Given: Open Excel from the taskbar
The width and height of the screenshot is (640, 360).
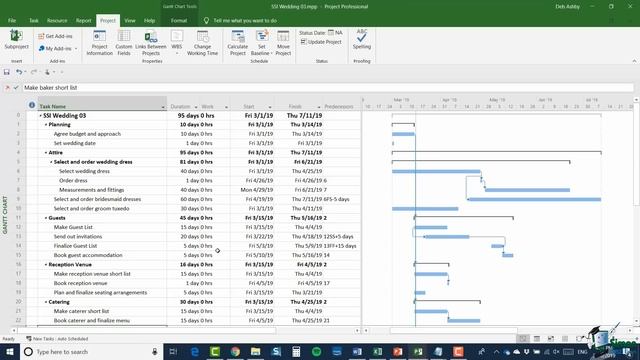Looking at the screenshot, I should coord(378,351).
